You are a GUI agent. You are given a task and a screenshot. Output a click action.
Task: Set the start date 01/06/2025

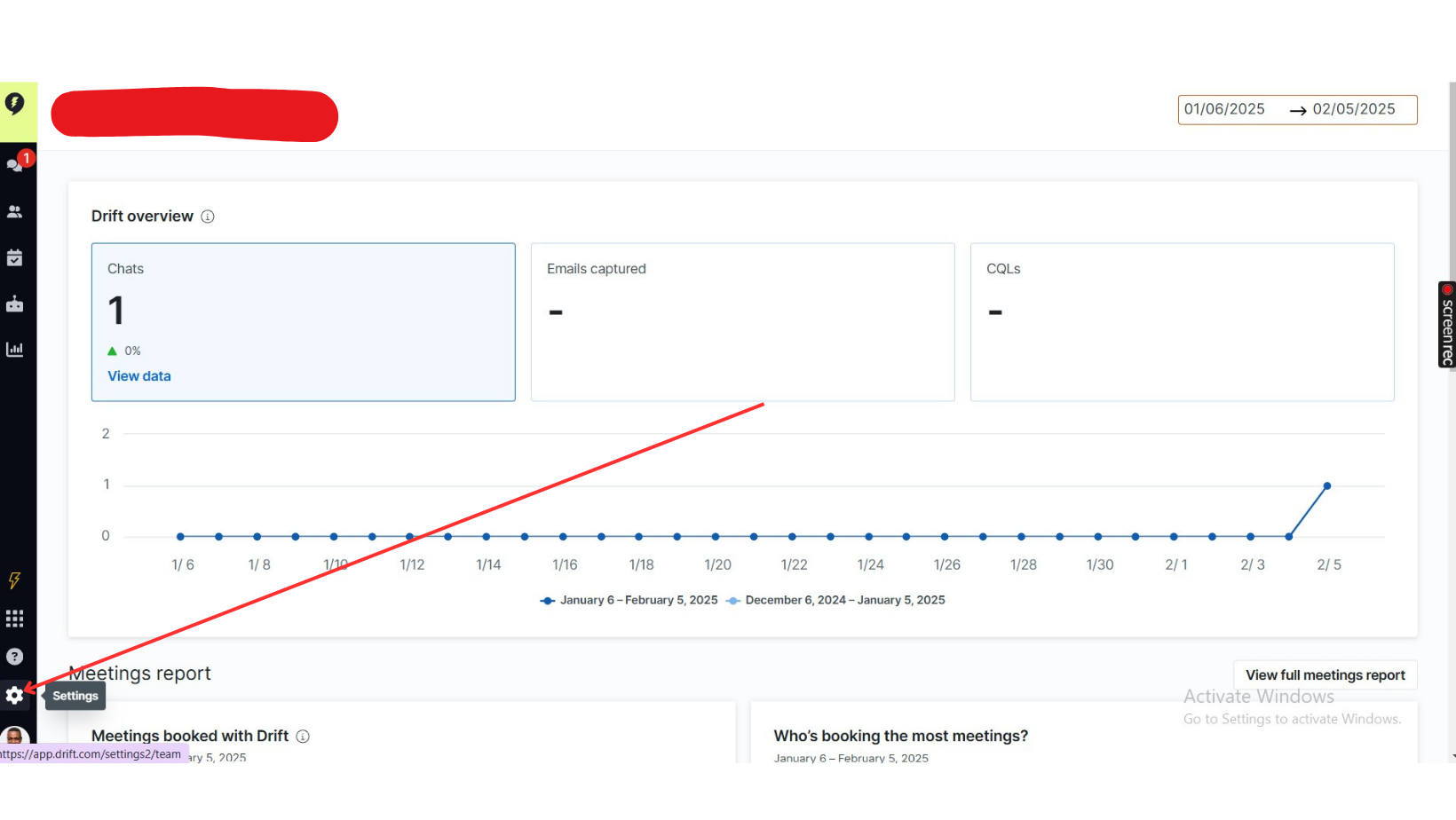1224,109
